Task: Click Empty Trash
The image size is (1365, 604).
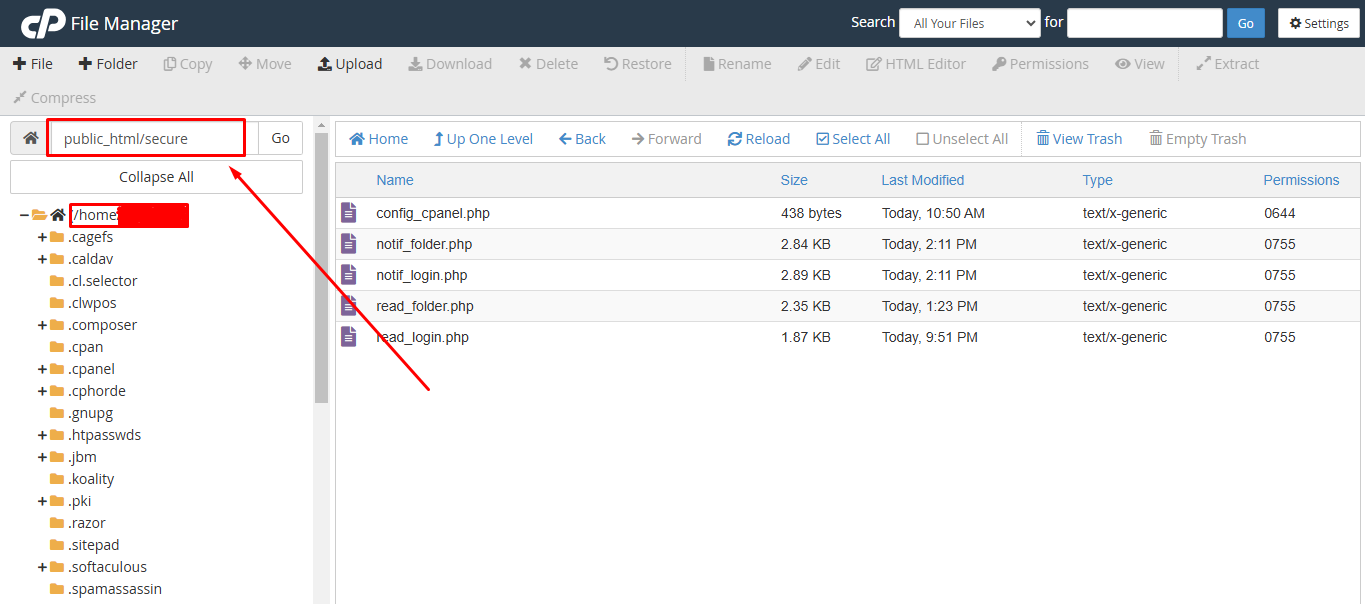Action: click(1198, 139)
